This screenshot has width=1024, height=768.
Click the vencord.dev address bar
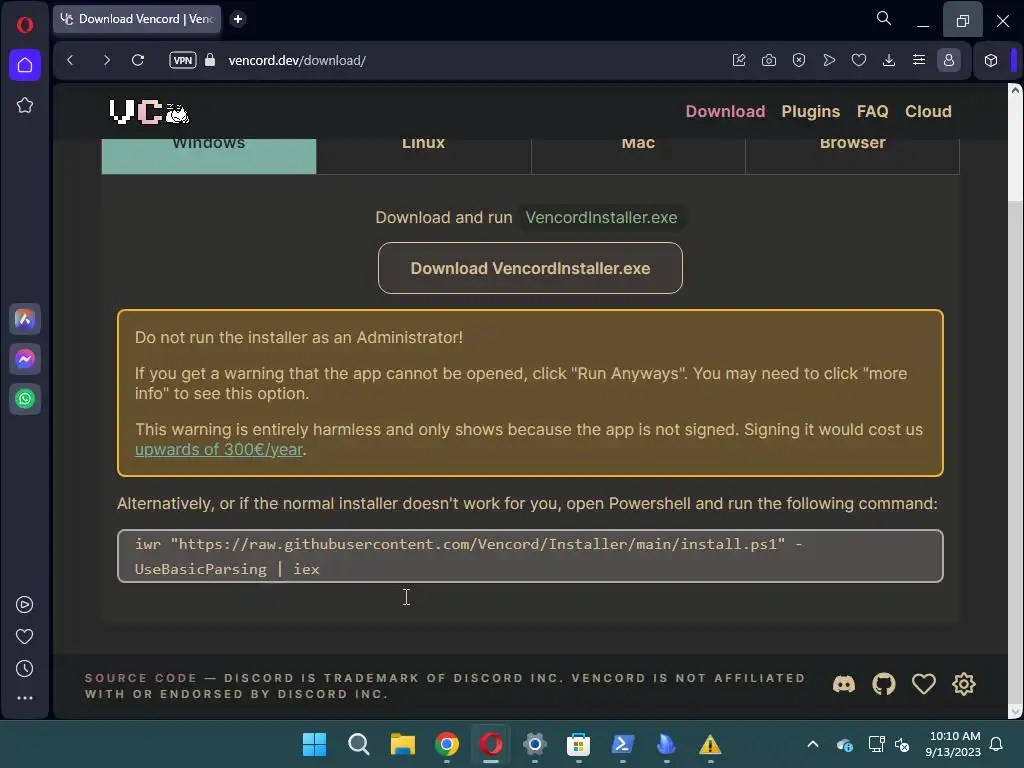(x=297, y=60)
